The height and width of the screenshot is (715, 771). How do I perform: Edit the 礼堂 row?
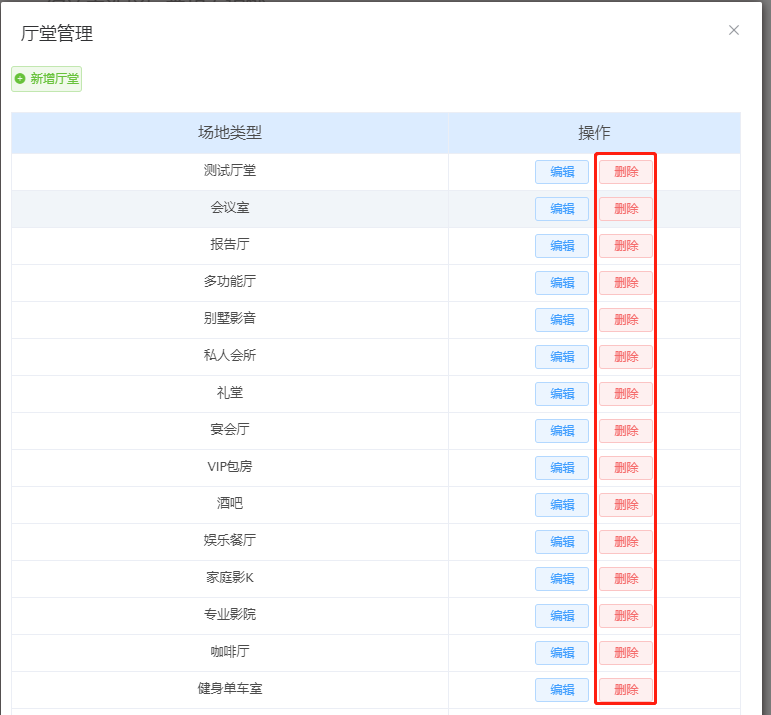point(562,394)
